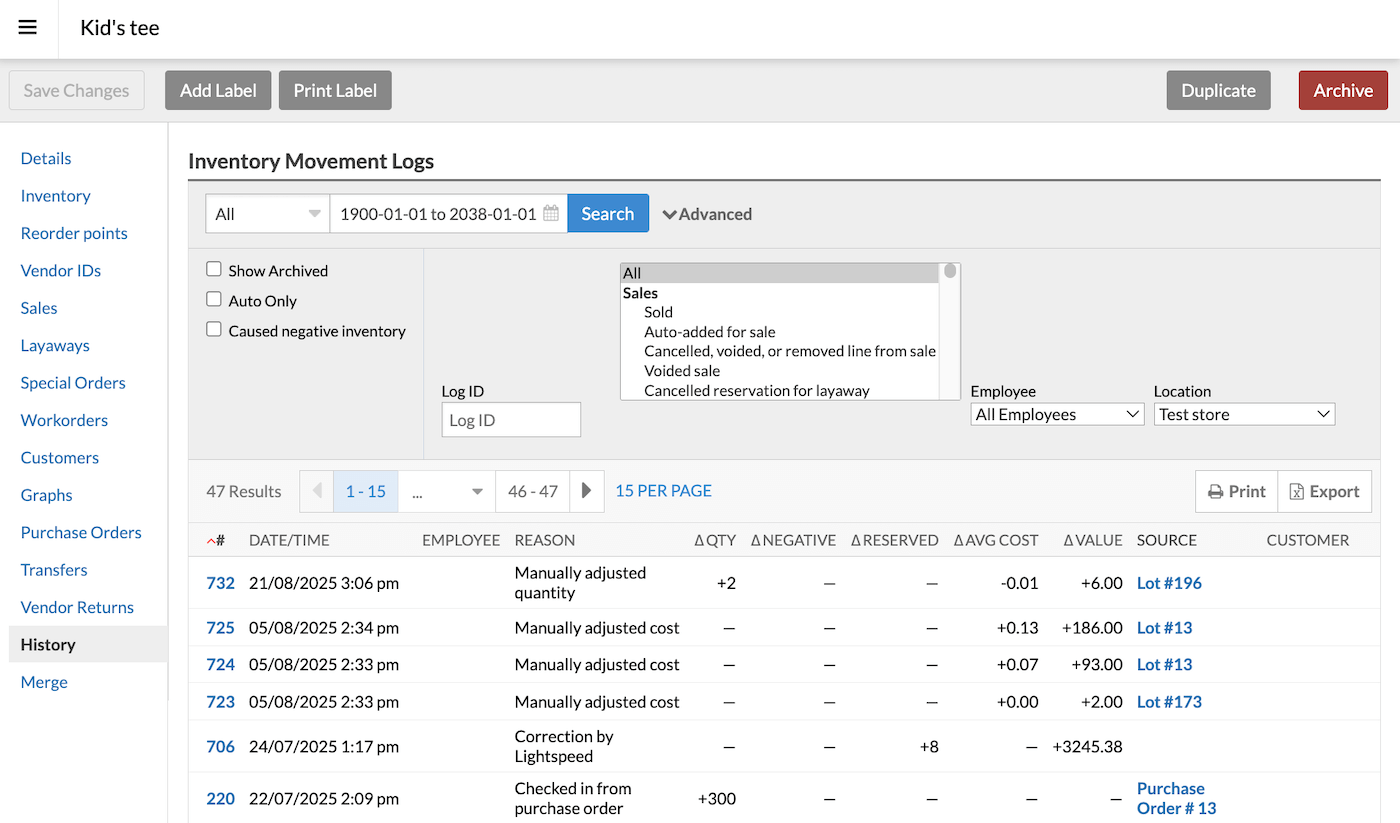The height and width of the screenshot is (823, 1400).
Task: Export logs to spreadsheet
Action: pos(1324,492)
